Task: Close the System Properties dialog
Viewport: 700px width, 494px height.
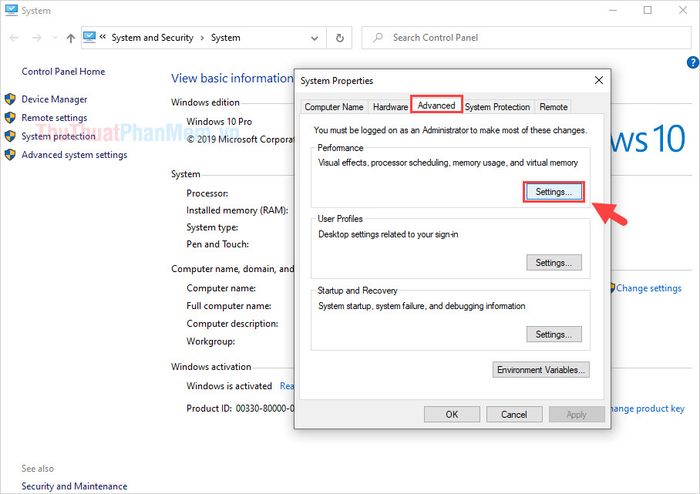Action: pos(599,80)
